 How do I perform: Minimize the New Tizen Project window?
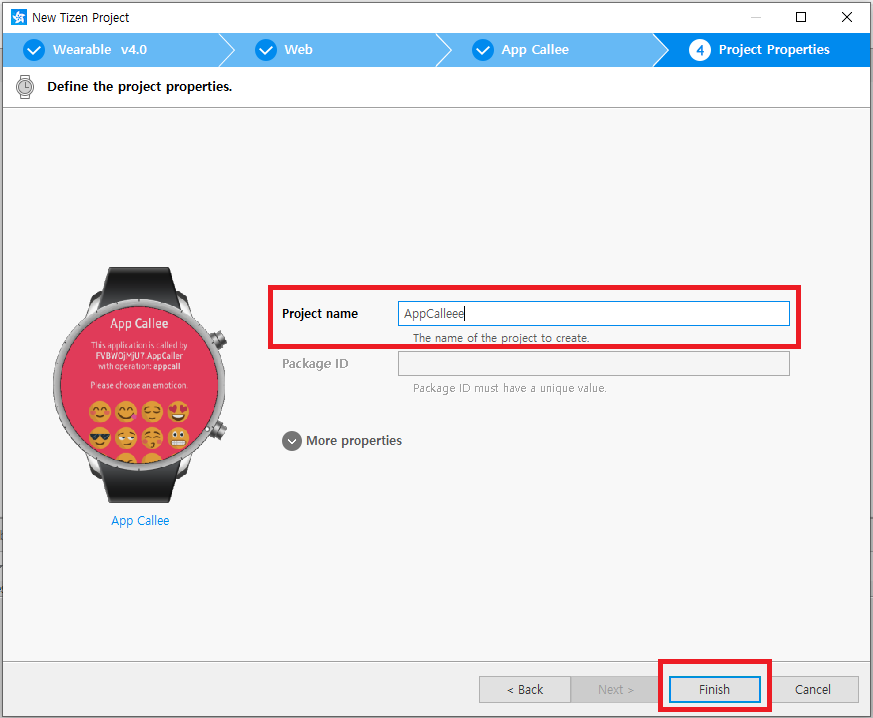coord(756,17)
